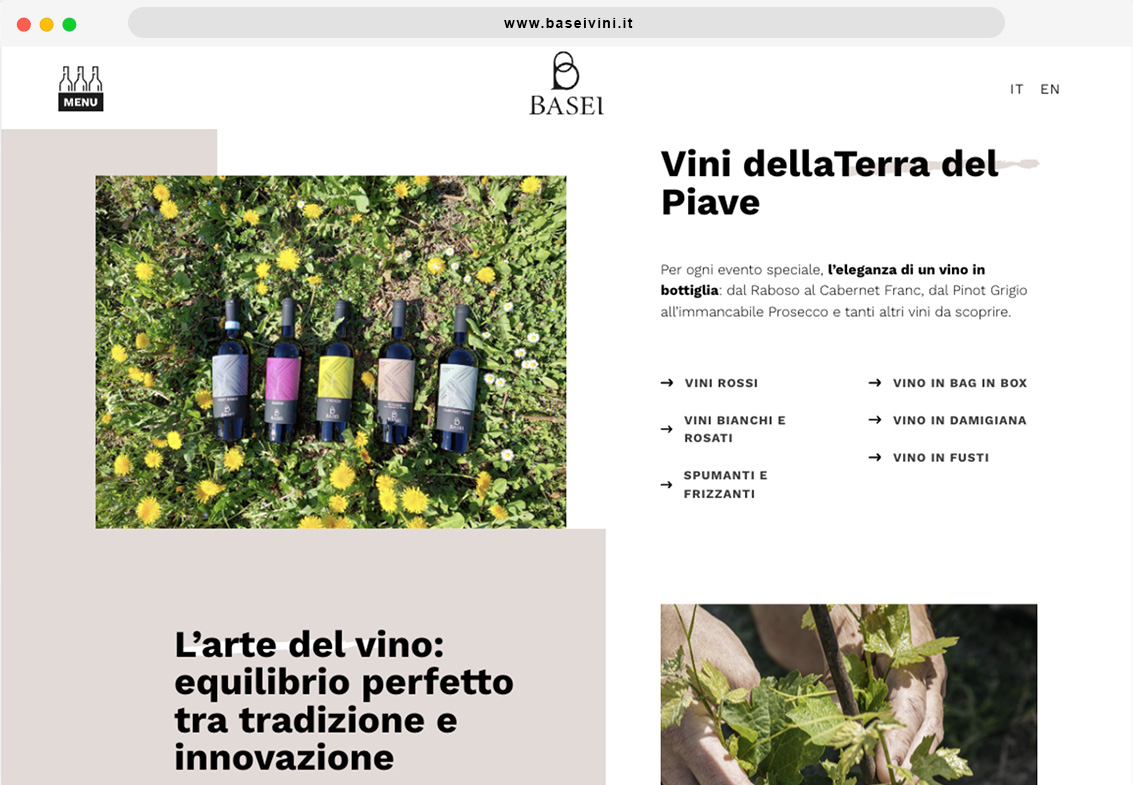1133x785 pixels.
Task: Open the Vini Rossi link
Action: pyautogui.click(x=721, y=383)
